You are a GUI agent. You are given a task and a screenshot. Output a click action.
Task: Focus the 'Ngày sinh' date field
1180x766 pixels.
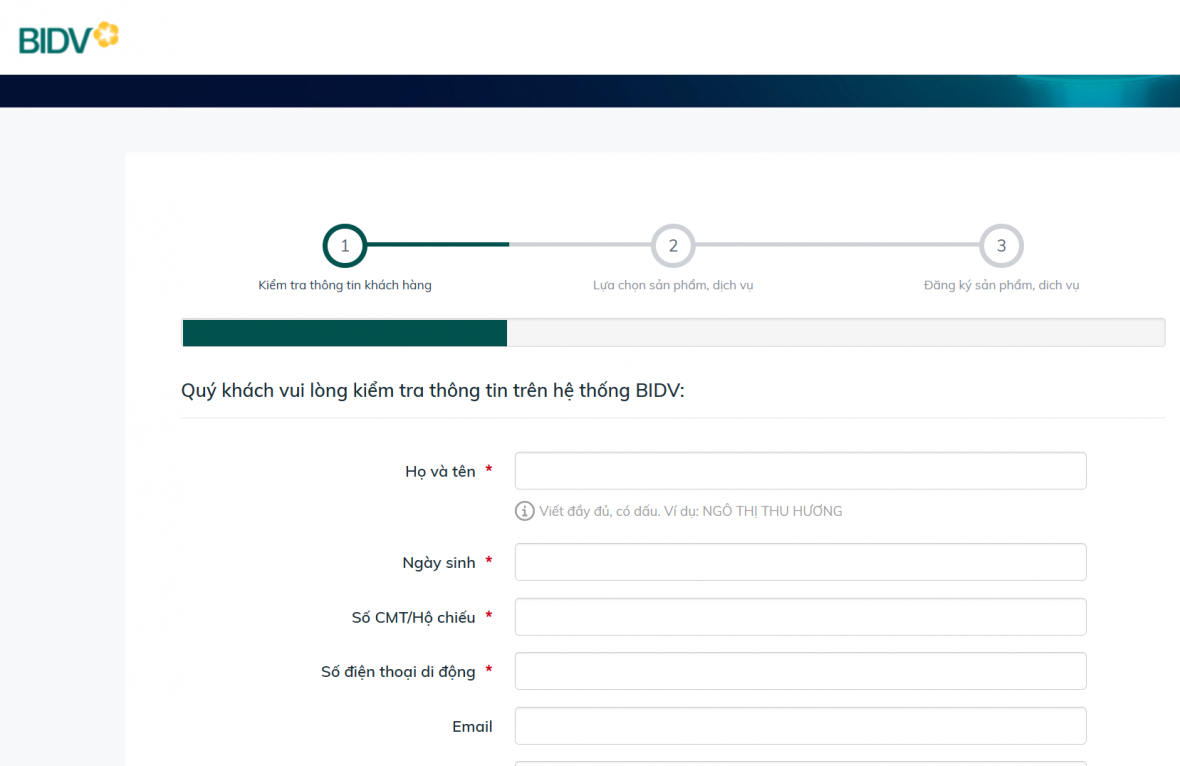[x=800, y=562]
